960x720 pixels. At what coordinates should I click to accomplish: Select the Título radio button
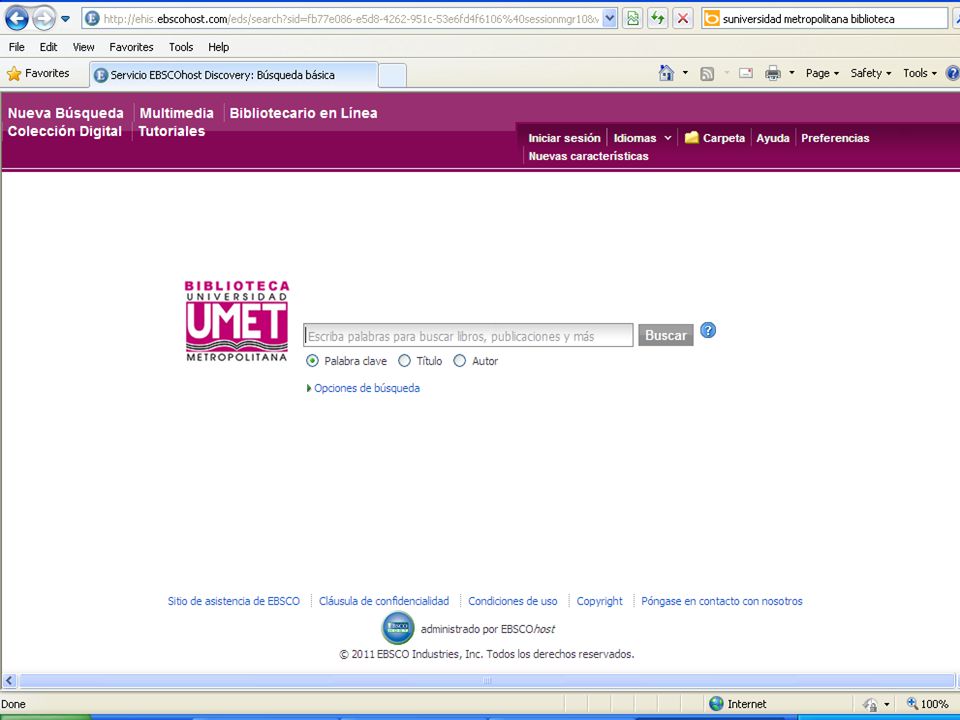404,361
